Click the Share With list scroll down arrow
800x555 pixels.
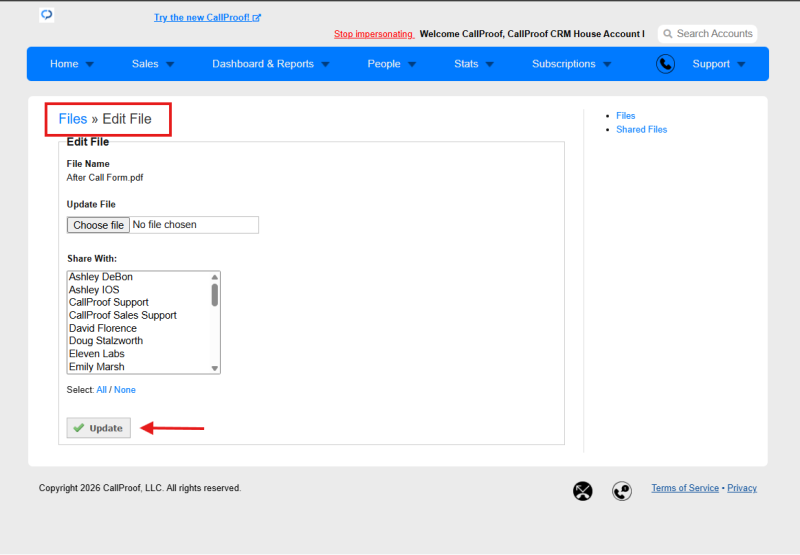(x=215, y=368)
